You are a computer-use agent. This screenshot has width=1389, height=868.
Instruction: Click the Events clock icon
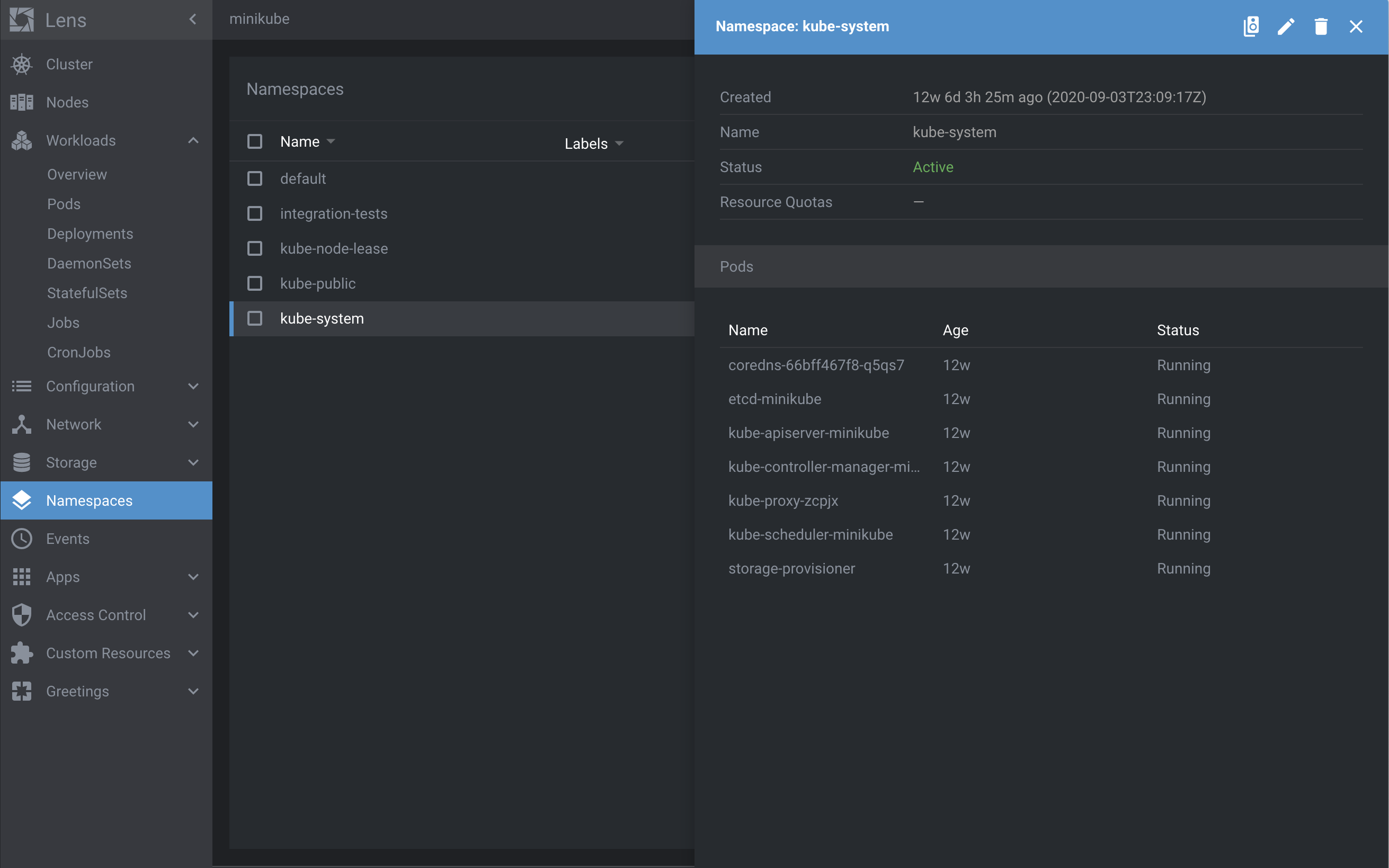[x=22, y=539]
